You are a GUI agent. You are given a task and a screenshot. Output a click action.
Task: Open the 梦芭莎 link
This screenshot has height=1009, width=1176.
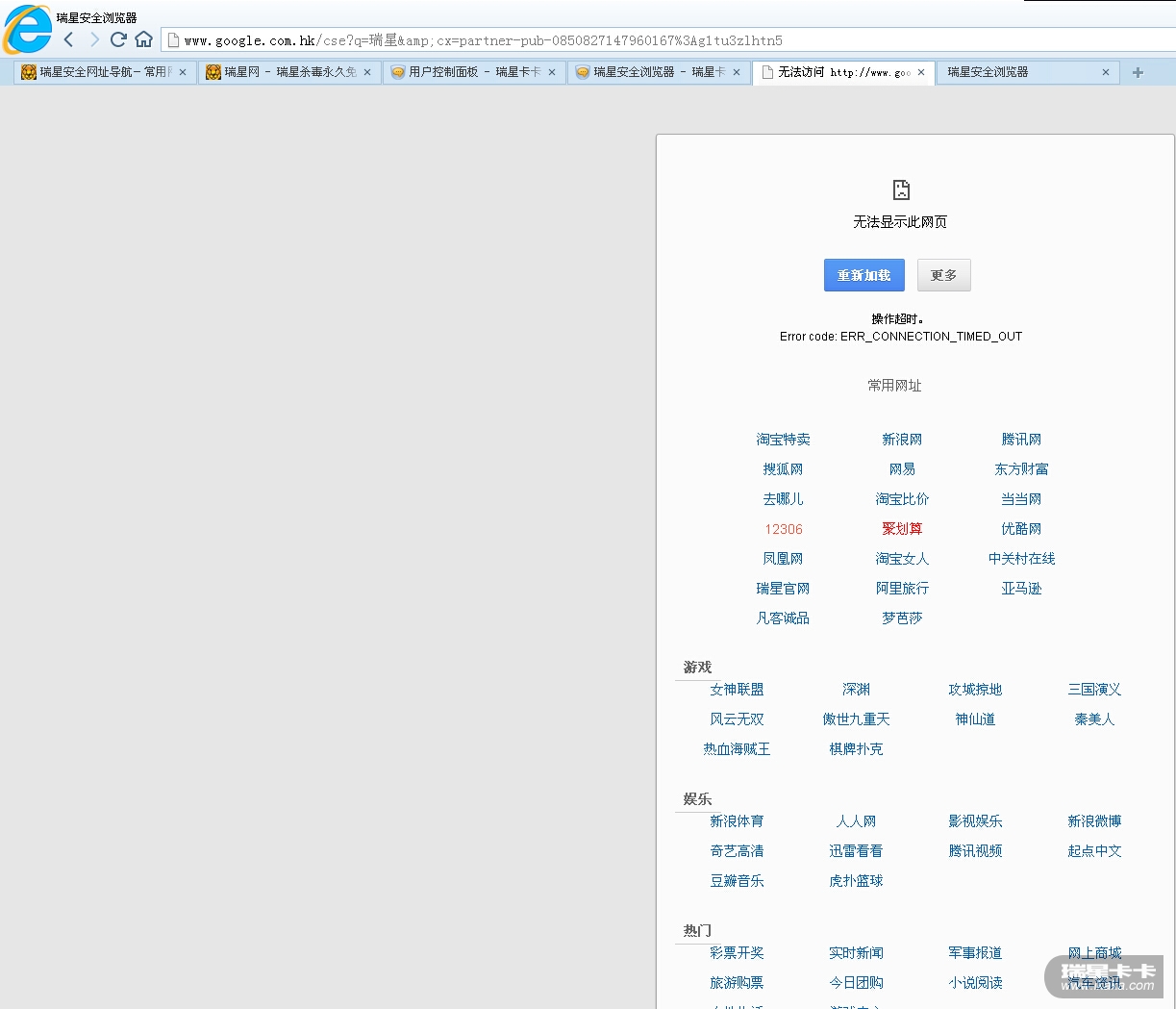(x=902, y=618)
